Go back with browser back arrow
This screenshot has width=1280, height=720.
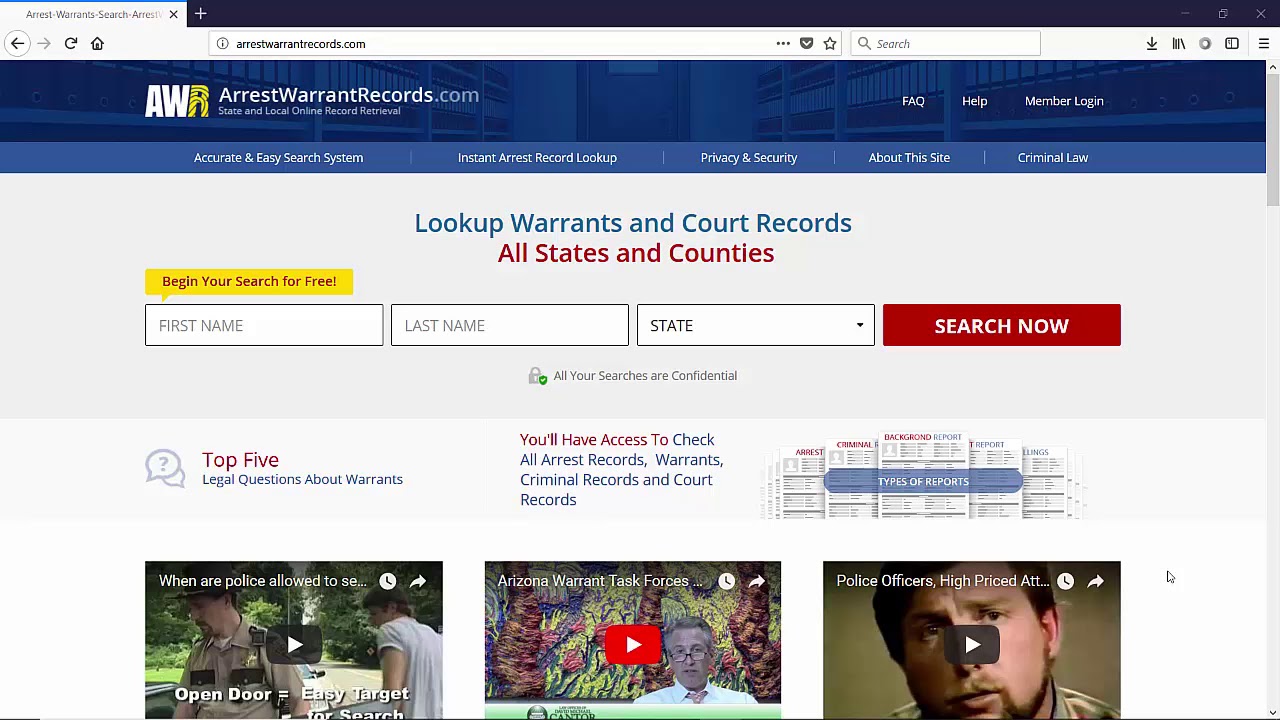(x=17, y=44)
